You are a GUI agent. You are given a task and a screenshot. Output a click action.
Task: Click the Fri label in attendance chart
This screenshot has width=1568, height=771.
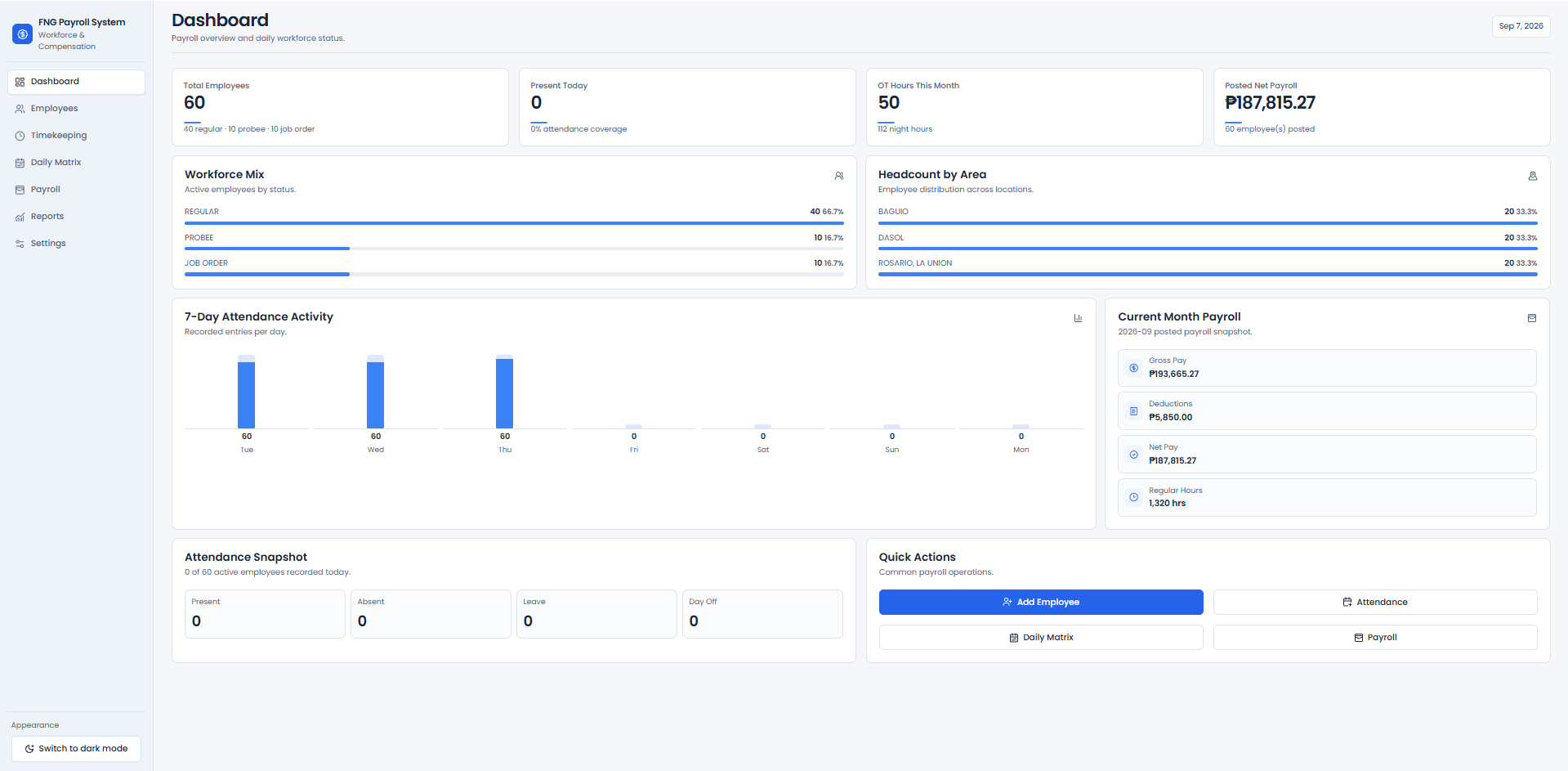pyautogui.click(x=634, y=450)
